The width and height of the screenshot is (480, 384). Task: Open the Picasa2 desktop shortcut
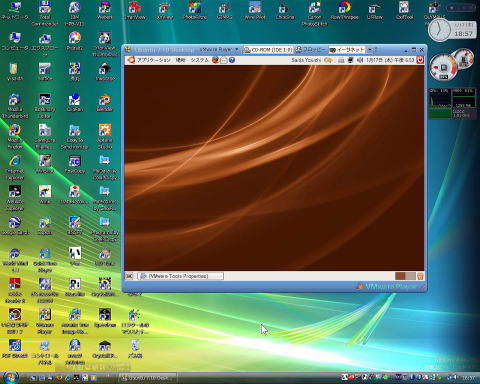[75, 41]
